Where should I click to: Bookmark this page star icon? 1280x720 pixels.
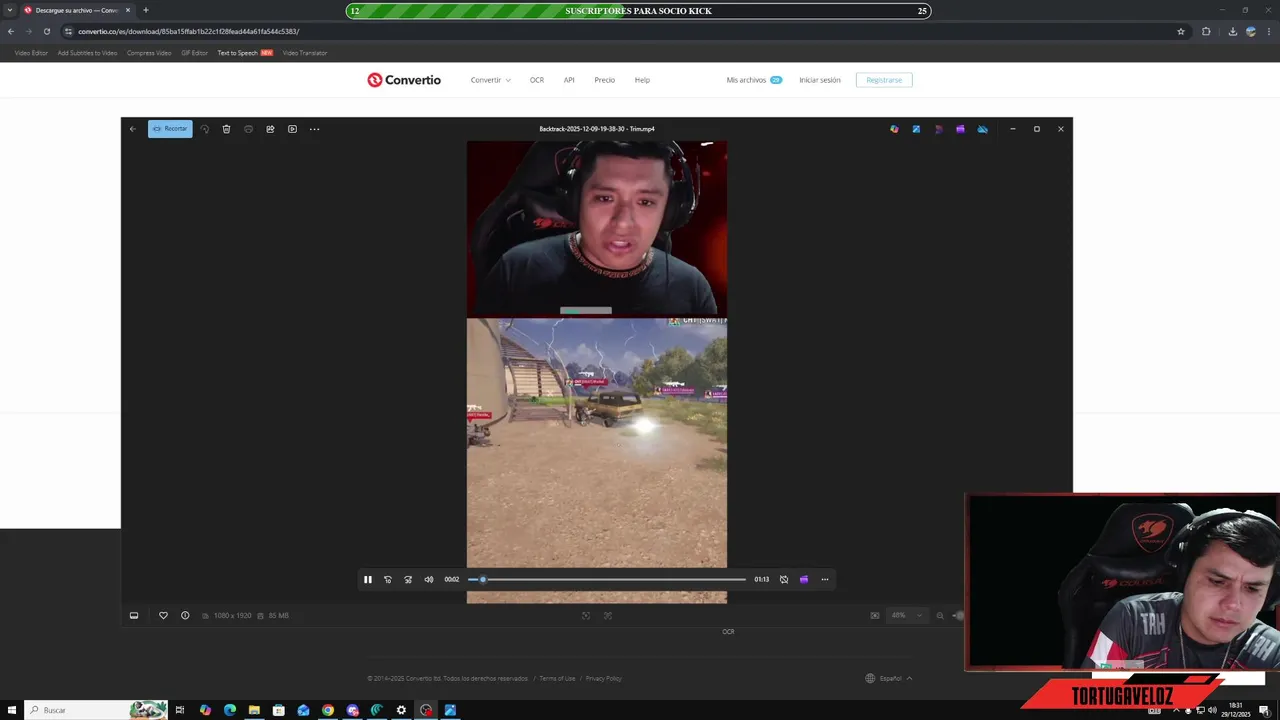coord(1181,31)
